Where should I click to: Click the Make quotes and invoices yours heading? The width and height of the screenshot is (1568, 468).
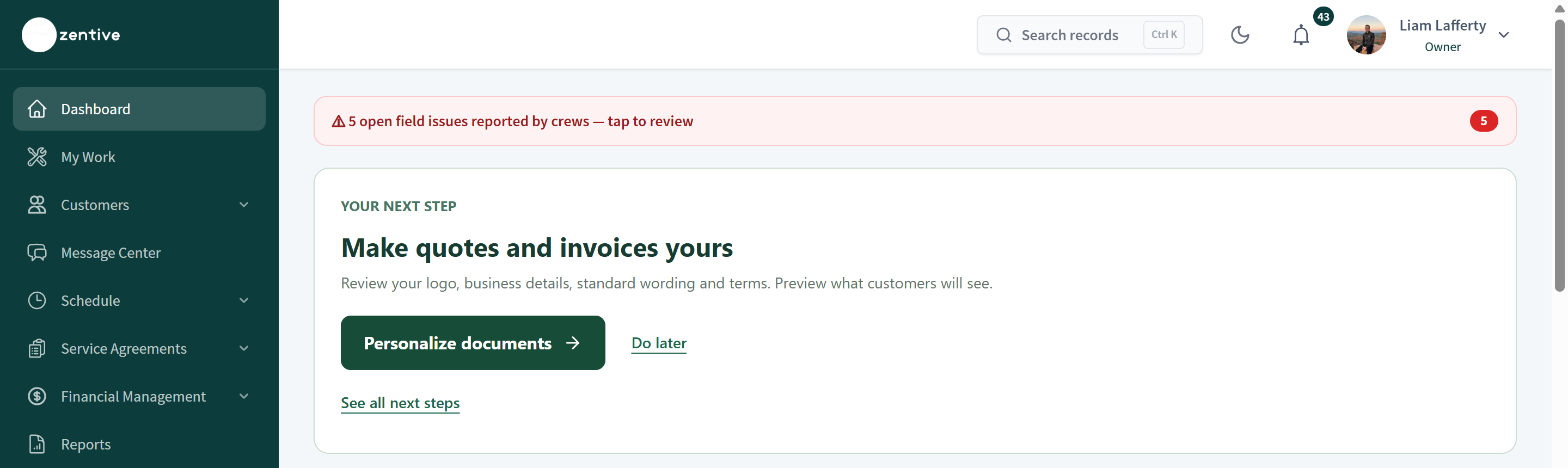click(x=536, y=248)
